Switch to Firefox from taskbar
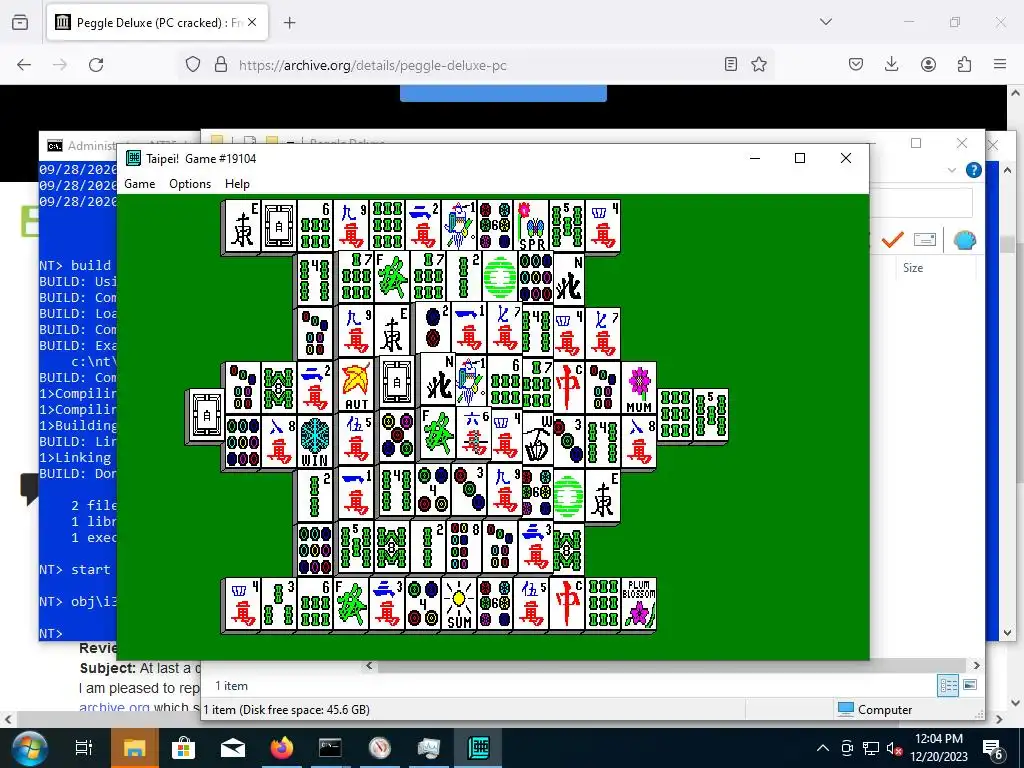 point(281,748)
